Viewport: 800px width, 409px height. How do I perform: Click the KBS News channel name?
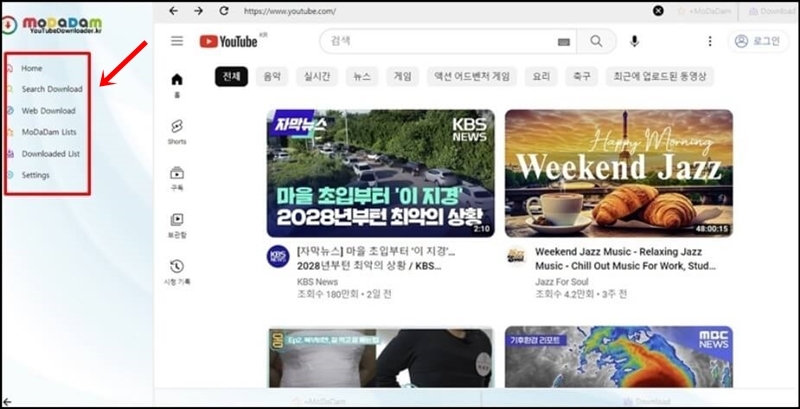click(x=317, y=282)
